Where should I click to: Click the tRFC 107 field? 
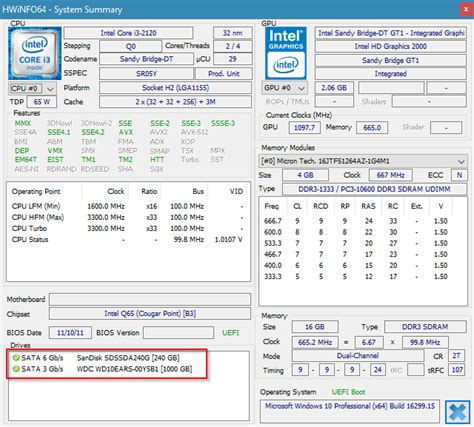(x=457, y=370)
